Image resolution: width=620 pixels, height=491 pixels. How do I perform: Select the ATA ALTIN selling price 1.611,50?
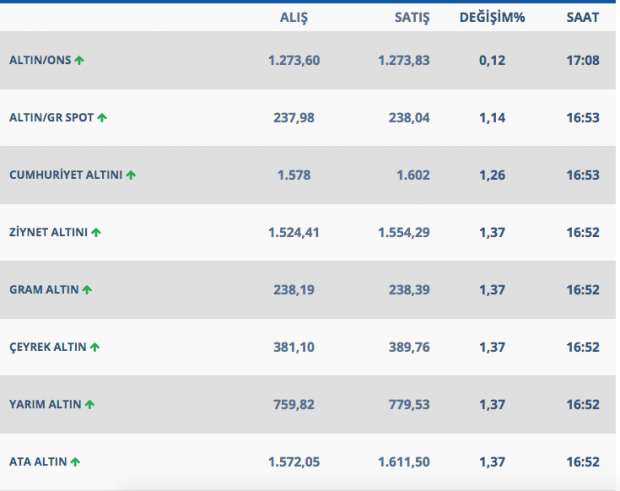404,462
